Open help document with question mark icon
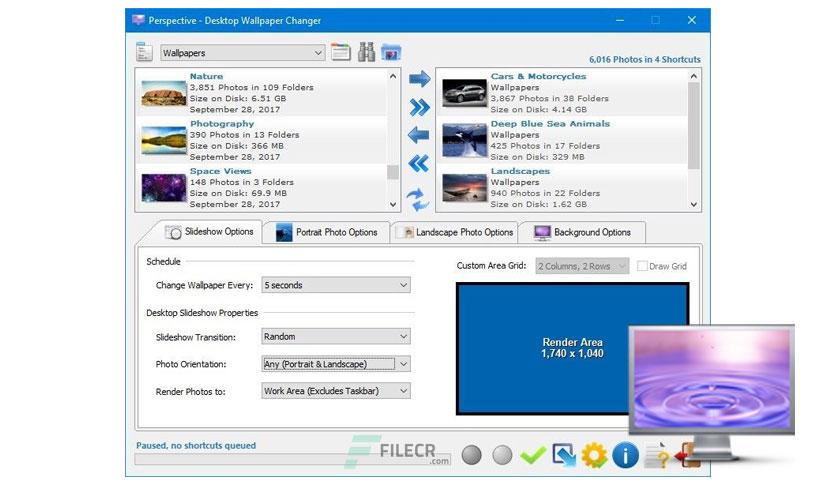Viewport: 836px width, 484px height. (x=657, y=456)
